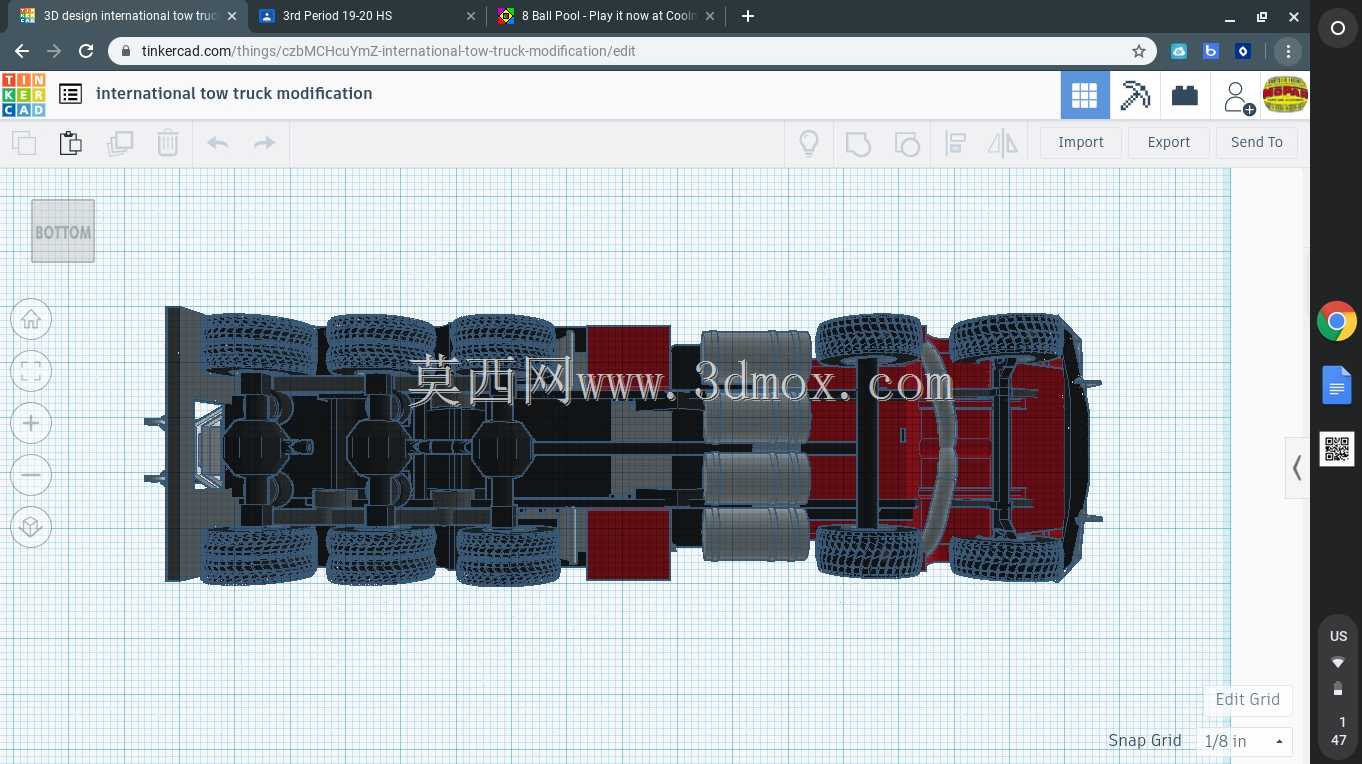This screenshot has width=1362, height=764.
Task: Bookmark this page with the star
Action: pyautogui.click(x=1138, y=51)
